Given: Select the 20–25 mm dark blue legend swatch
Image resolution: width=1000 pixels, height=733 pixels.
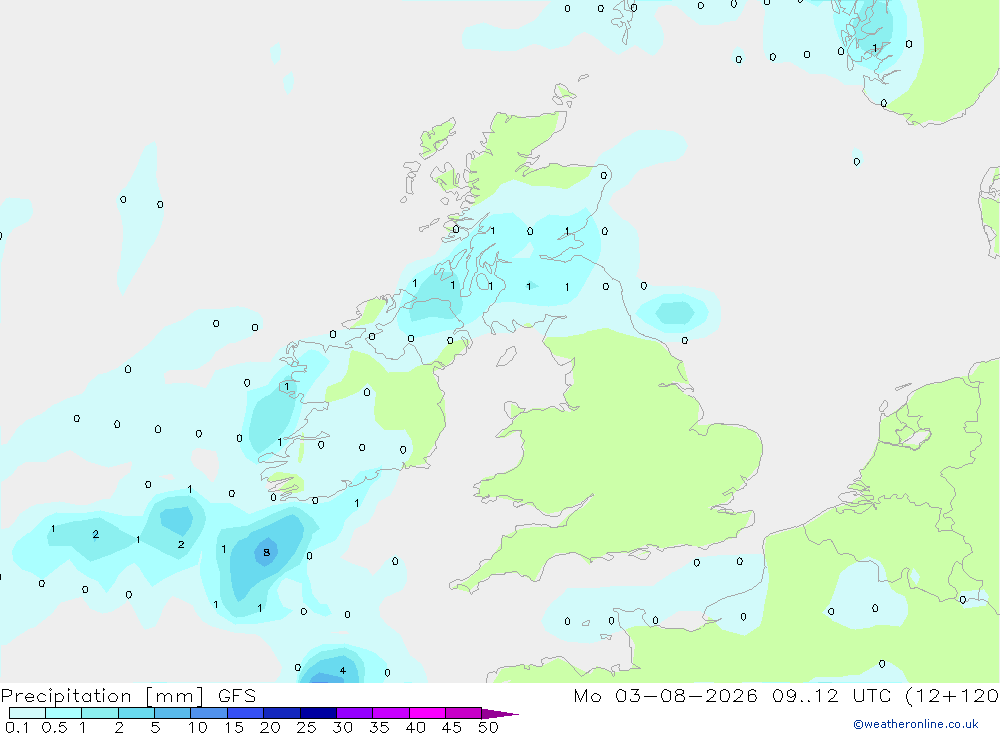Looking at the screenshot, I should [x=282, y=713].
